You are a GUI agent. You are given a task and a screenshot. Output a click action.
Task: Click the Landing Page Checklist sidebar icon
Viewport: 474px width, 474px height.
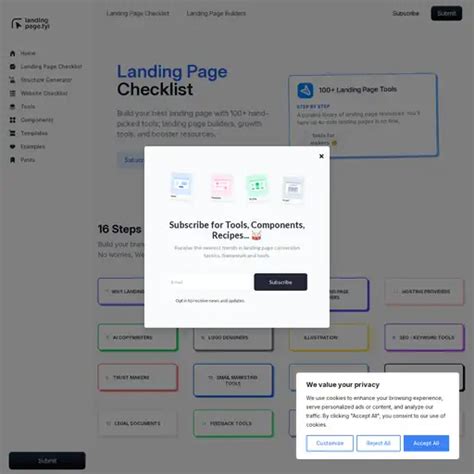(13, 67)
